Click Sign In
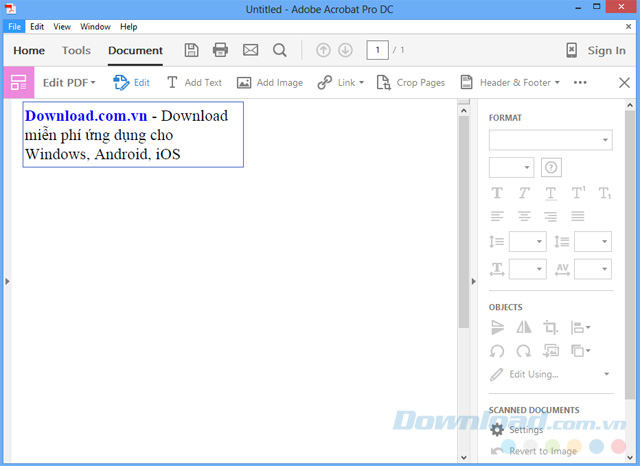 pos(606,51)
